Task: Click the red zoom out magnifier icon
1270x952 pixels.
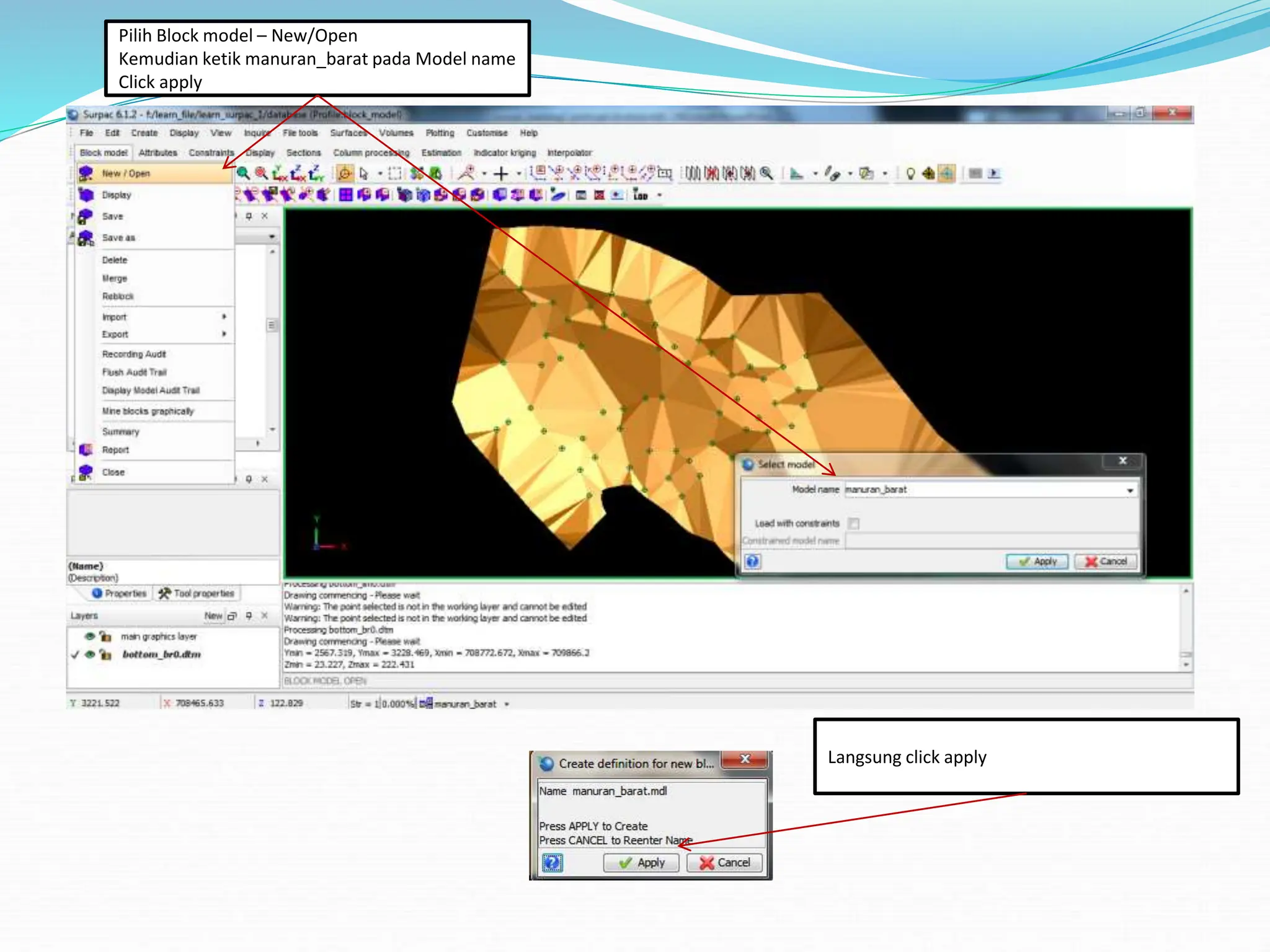Action: (x=261, y=174)
